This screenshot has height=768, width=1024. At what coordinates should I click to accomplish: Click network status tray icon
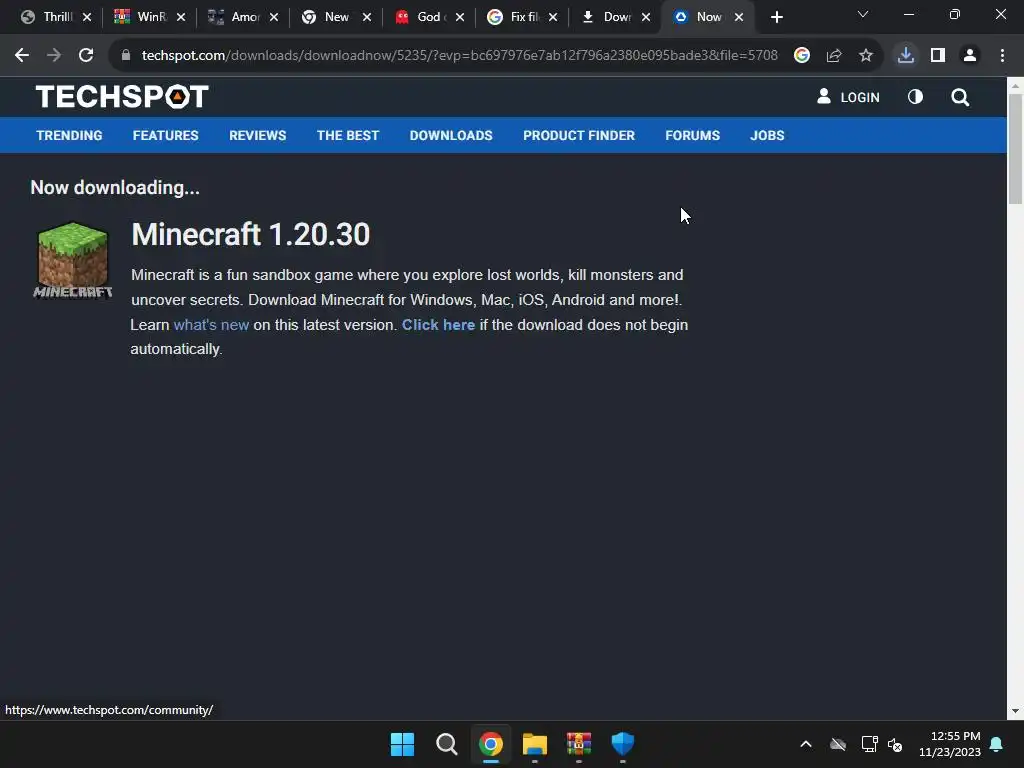869,744
